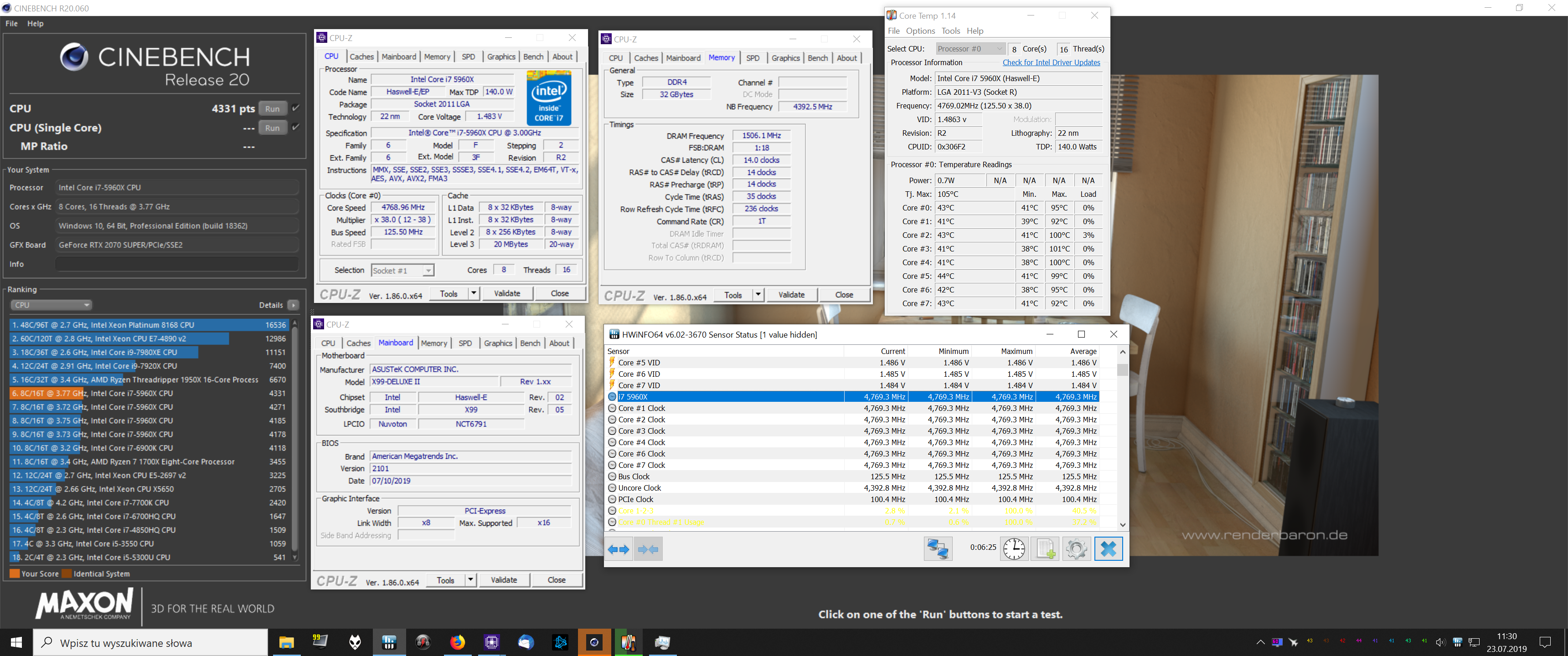Switch to HWiNFO on the taskbar

pyautogui.click(x=389, y=642)
